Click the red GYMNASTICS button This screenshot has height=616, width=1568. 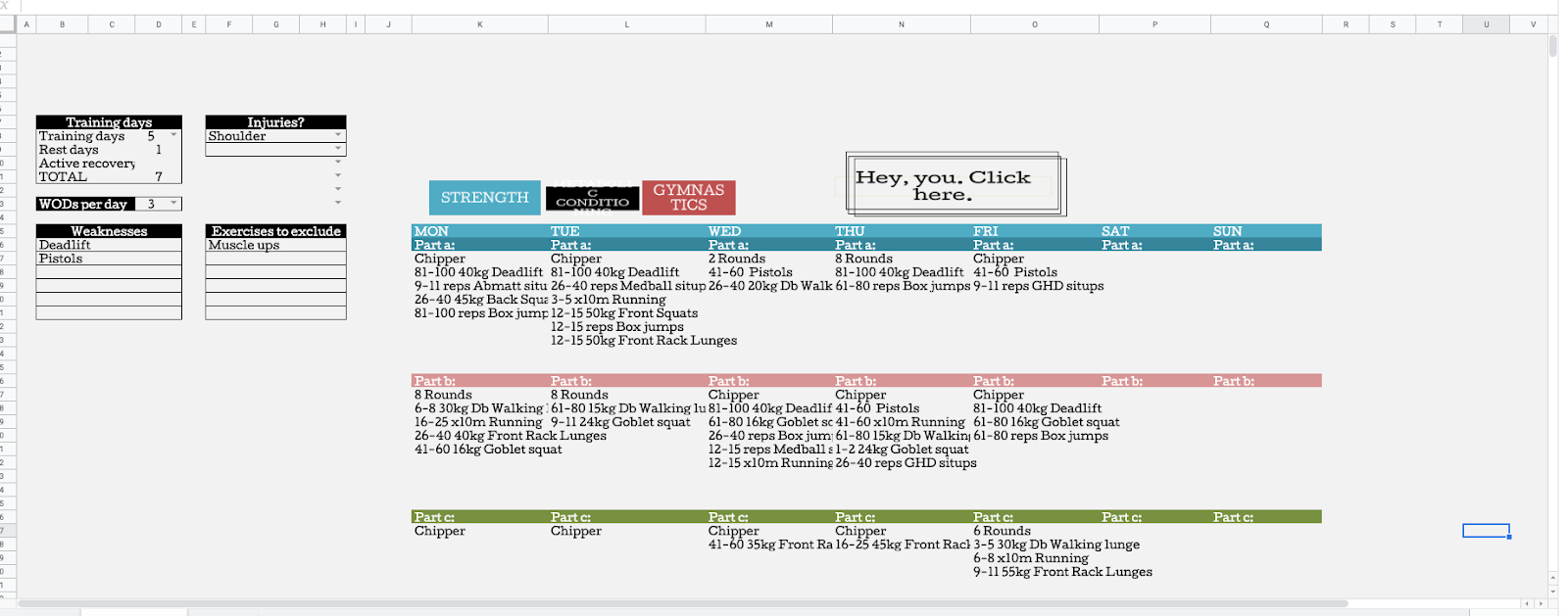[689, 198]
